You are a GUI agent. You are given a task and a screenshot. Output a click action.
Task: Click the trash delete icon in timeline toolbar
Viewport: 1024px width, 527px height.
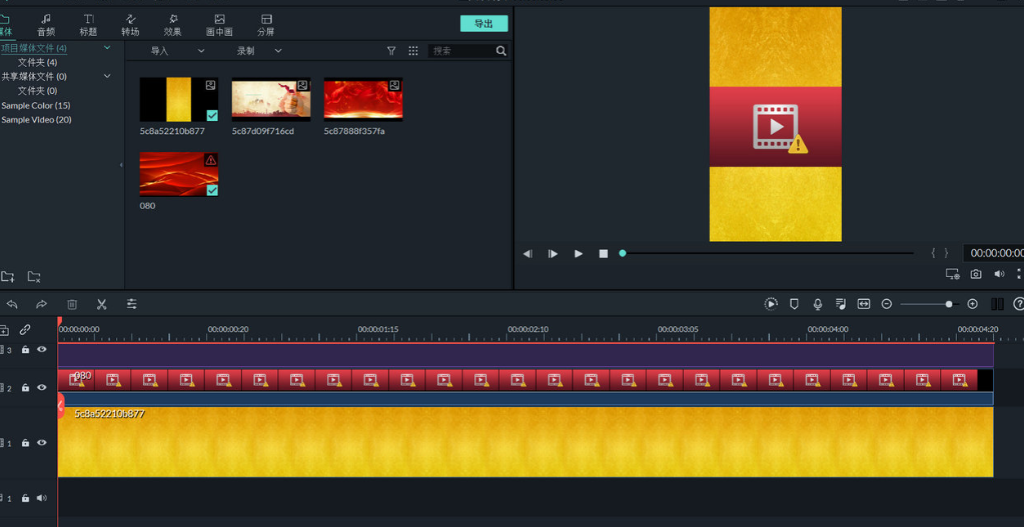click(72, 304)
